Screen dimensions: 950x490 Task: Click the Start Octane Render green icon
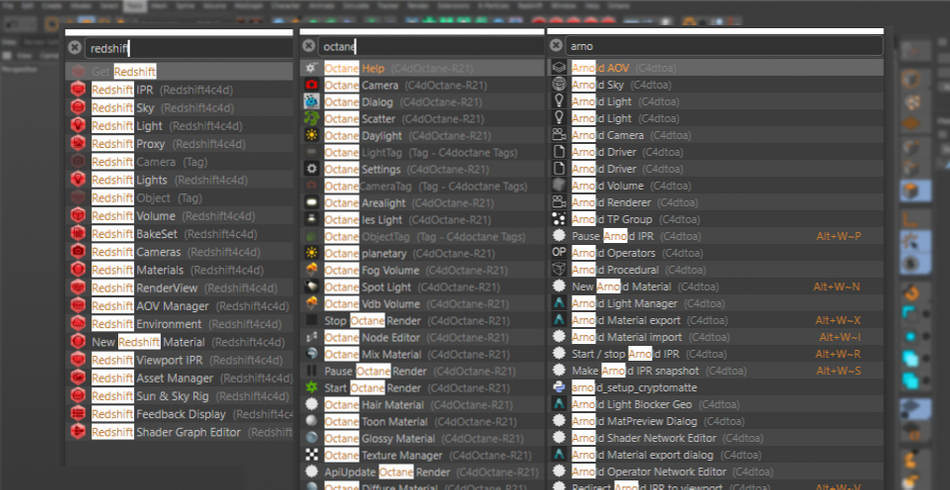(311, 388)
